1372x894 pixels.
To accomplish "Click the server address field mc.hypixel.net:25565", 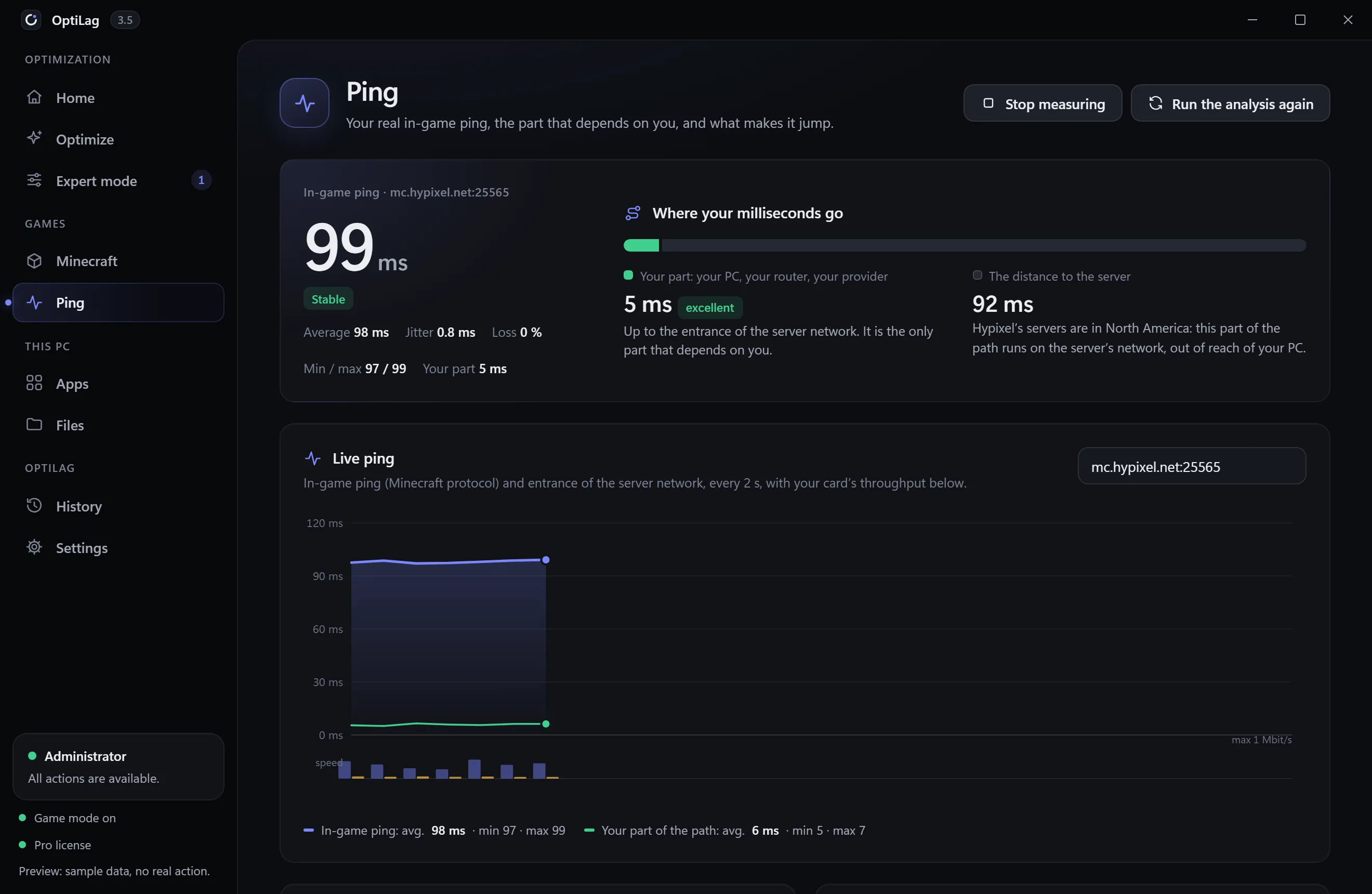I will tap(1192, 466).
